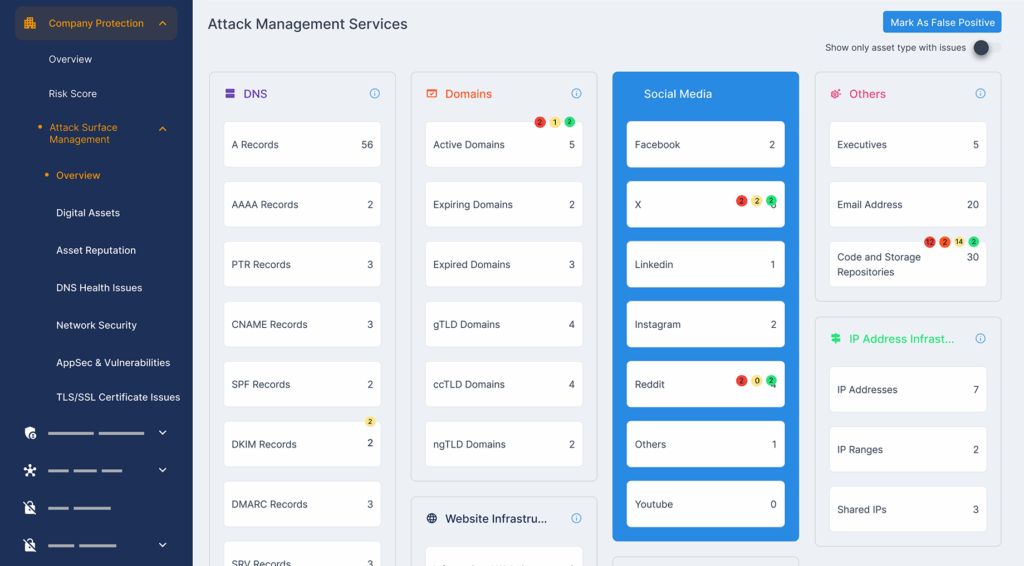This screenshot has width=1024, height=566.
Task: Click Mark As False Positive button
Action: click(942, 22)
